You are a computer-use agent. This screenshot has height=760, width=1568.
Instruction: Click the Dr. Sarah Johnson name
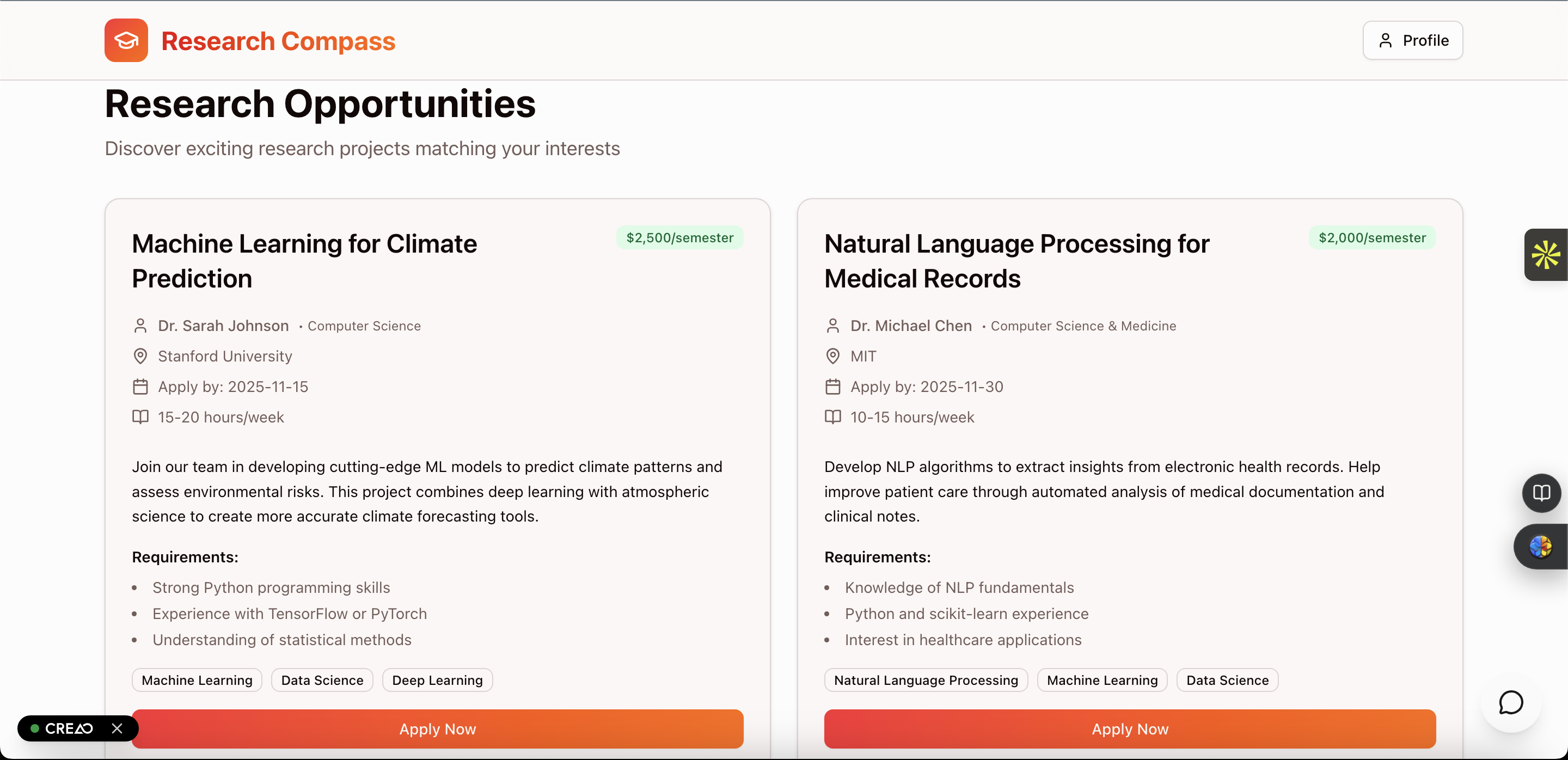223,326
